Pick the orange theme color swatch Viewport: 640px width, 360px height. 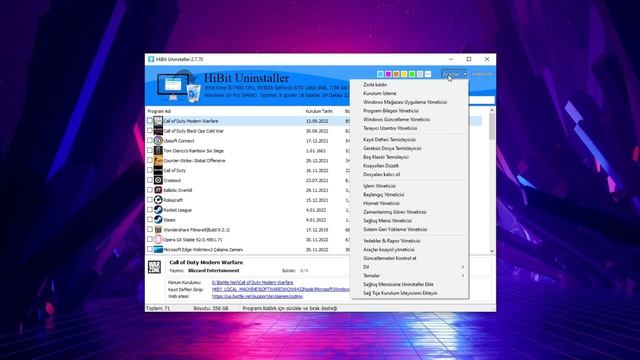pos(396,74)
